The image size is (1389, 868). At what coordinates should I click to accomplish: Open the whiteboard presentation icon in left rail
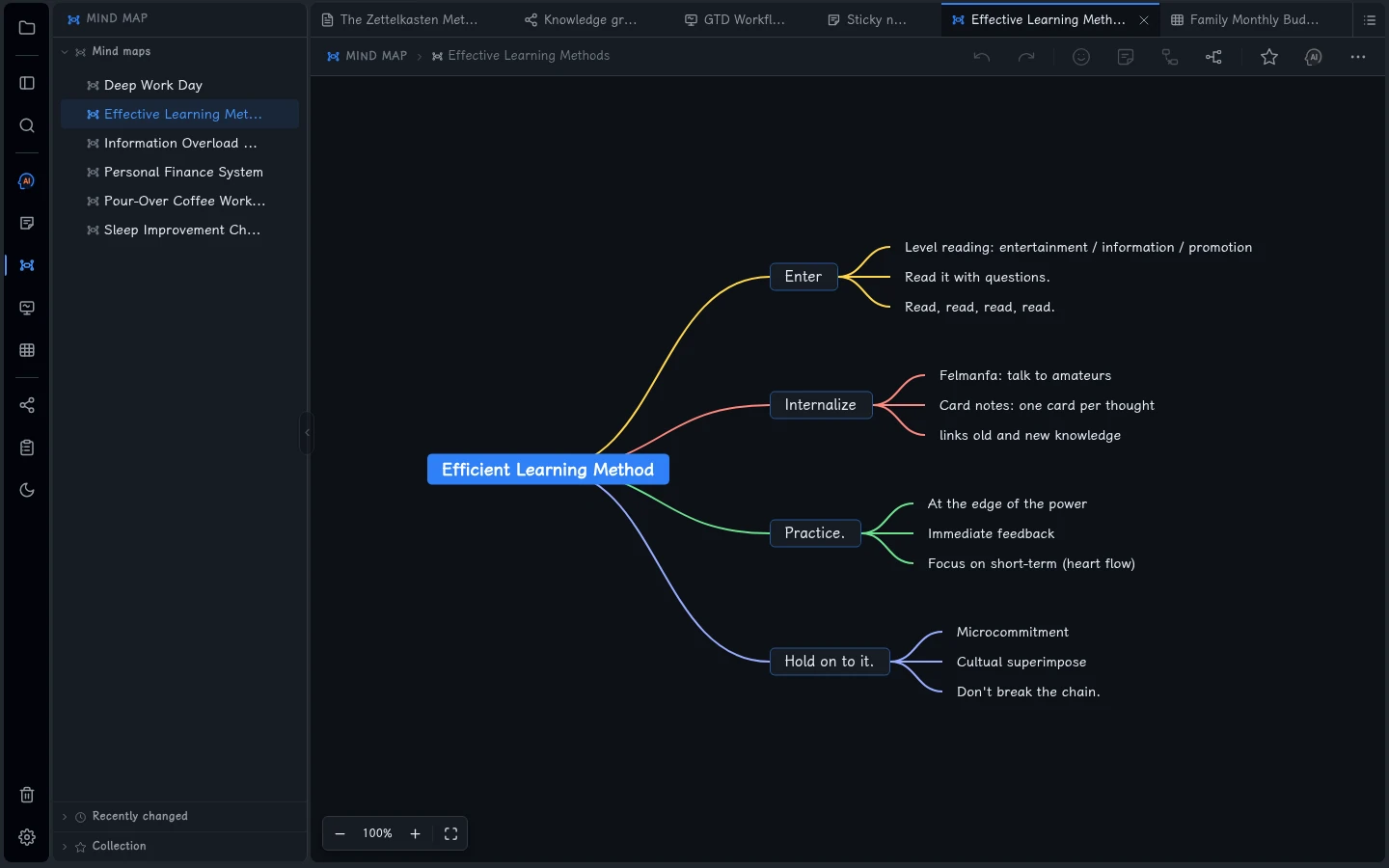[x=27, y=308]
